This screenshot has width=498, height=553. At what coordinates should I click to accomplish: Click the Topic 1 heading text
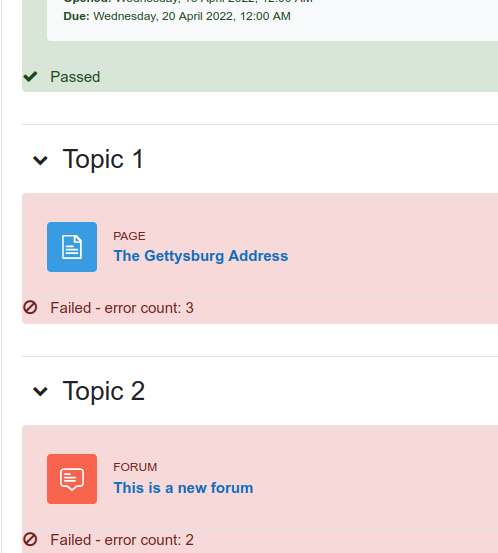tap(103, 159)
